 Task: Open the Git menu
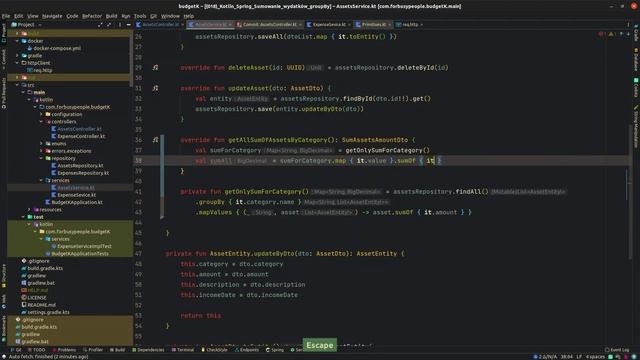153,16
